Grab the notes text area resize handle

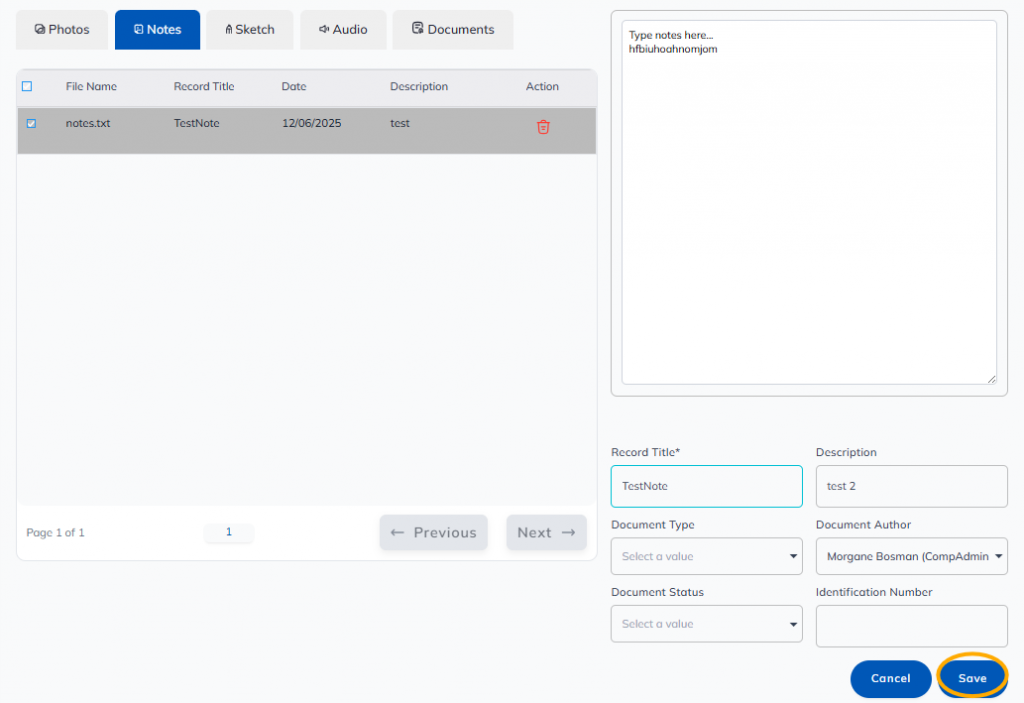(991, 379)
